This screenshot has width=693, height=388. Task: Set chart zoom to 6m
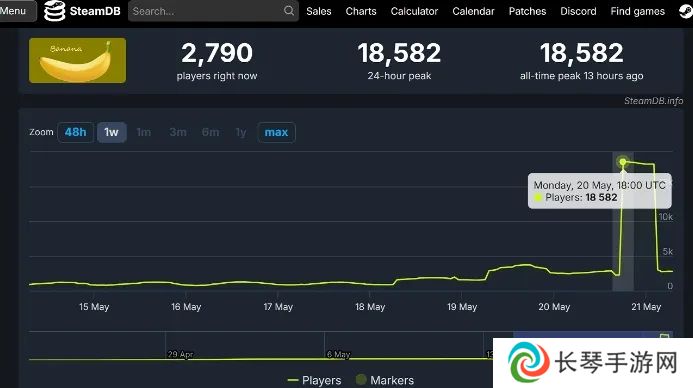click(x=210, y=132)
